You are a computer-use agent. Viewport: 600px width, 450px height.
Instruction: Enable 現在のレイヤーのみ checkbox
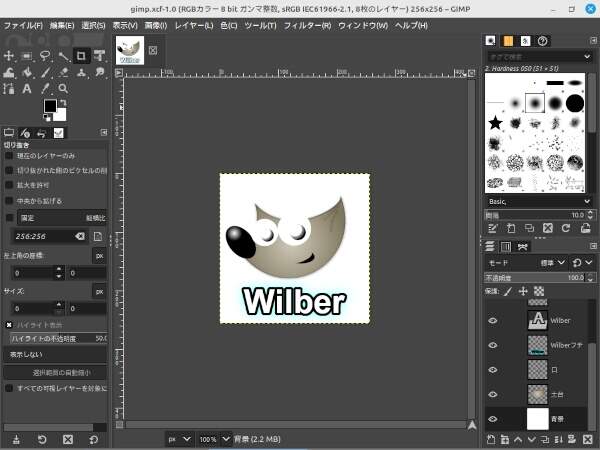[10, 156]
